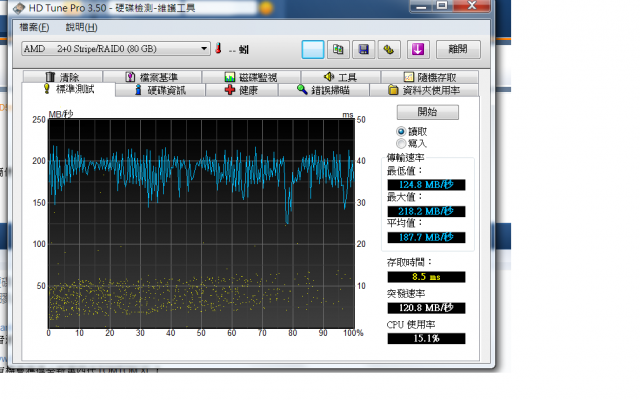Click the minimum value 124.8 MB/秒 field
The height and width of the screenshot is (400, 640).
pyautogui.click(x=426, y=185)
